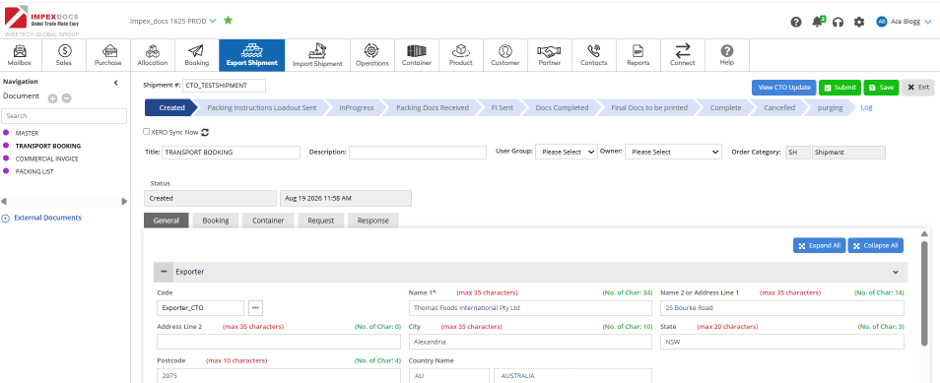Open the notifications bell
This screenshot has width=940, height=383.
(x=817, y=22)
